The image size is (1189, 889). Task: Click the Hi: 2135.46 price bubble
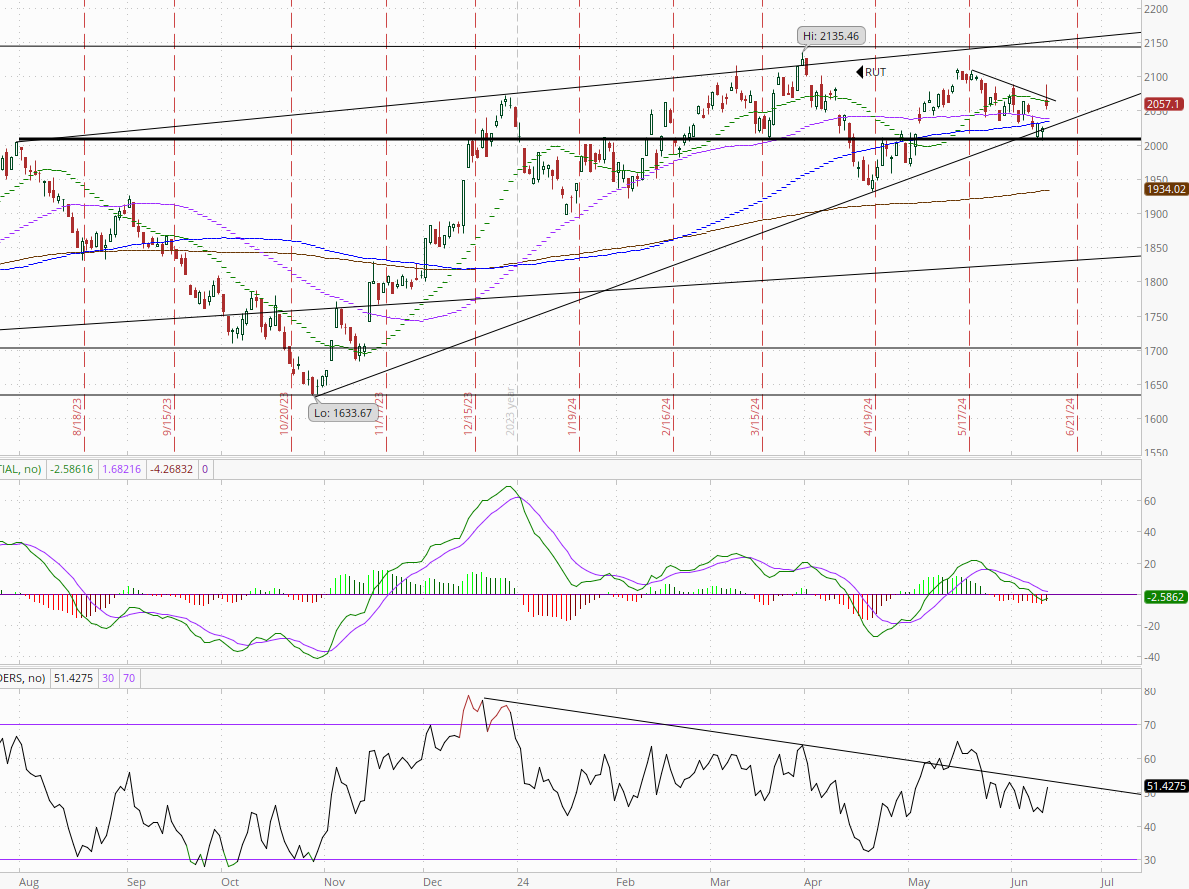(x=831, y=36)
